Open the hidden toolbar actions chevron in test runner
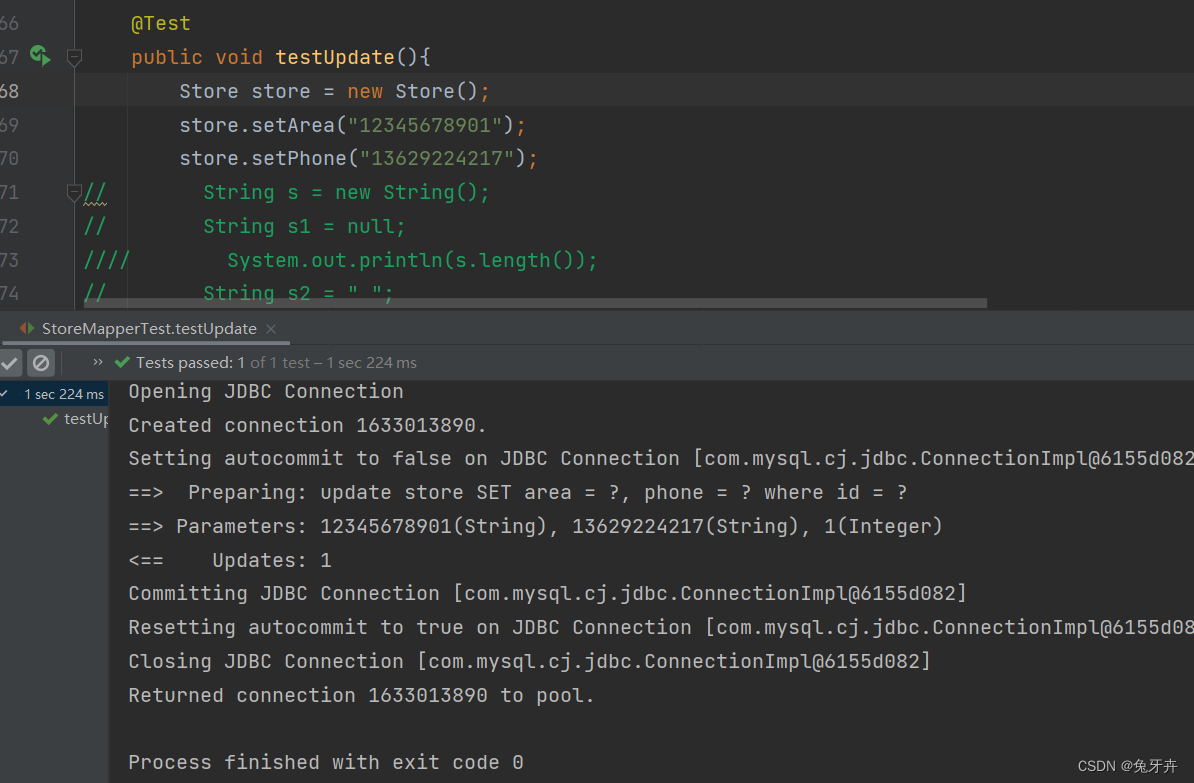This screenshot has height=783, width=1194. 96,362
